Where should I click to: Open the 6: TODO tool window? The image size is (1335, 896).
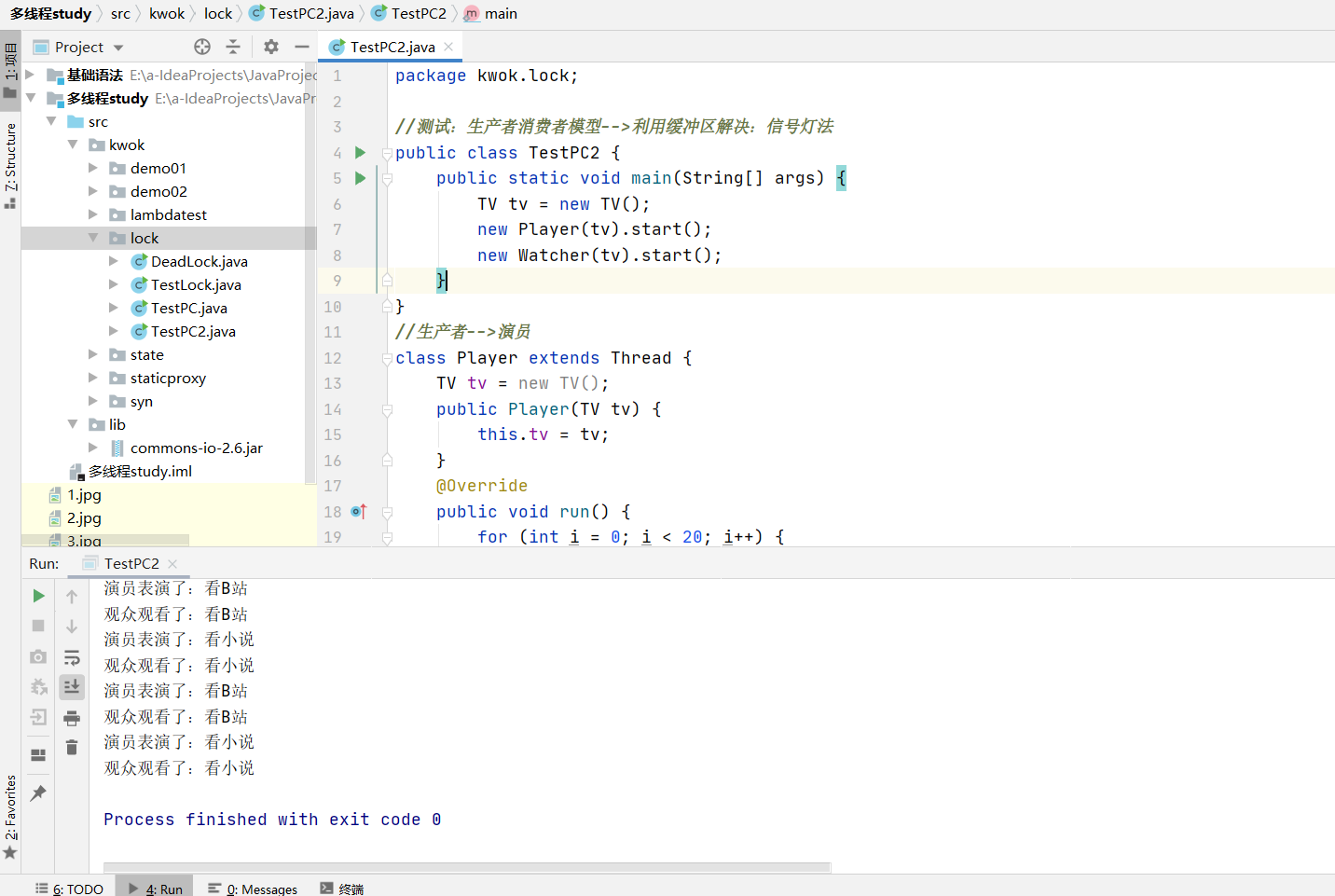coord(70,889)
